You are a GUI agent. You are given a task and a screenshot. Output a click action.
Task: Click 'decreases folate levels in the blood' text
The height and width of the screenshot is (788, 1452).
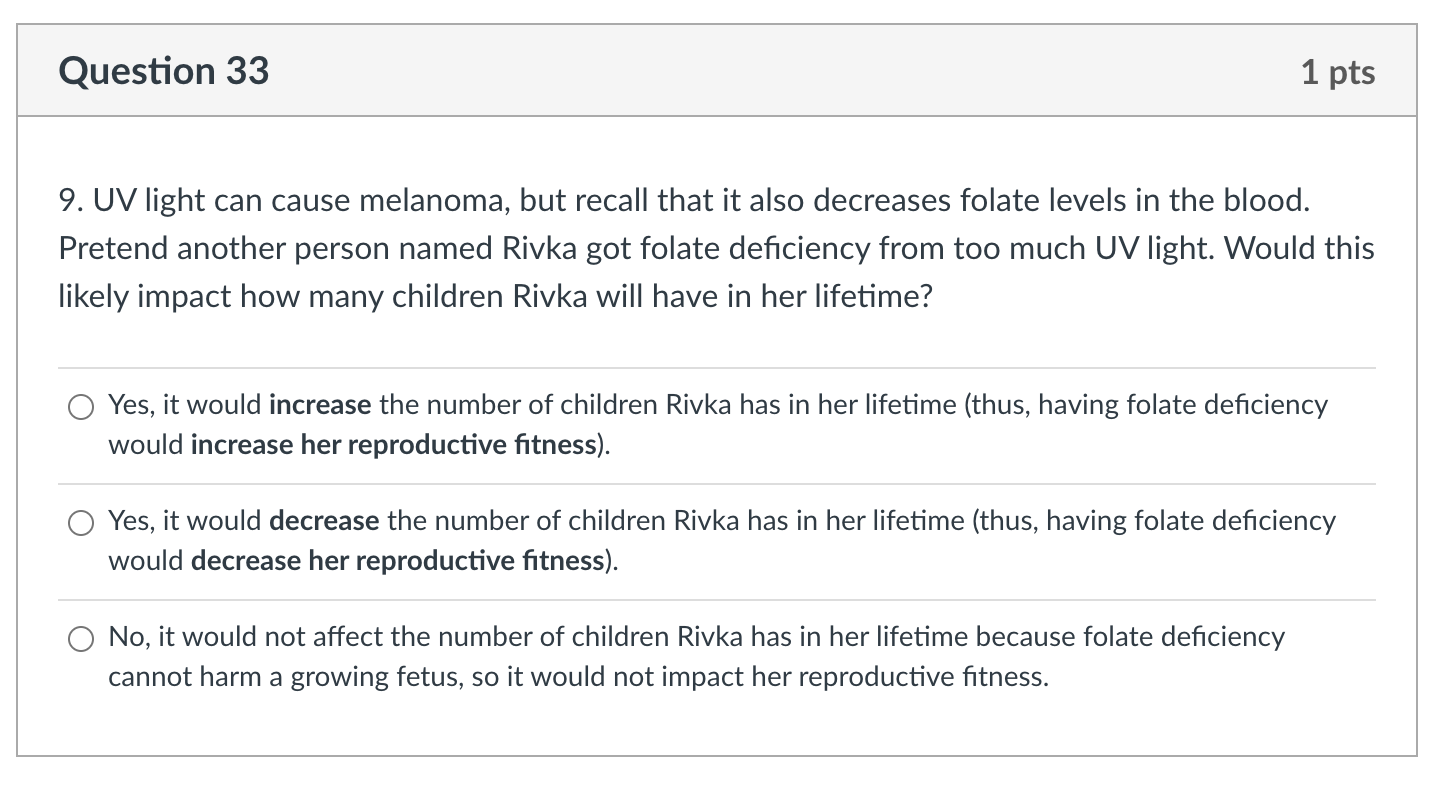pyautogui.click(x=1060, y=201)
